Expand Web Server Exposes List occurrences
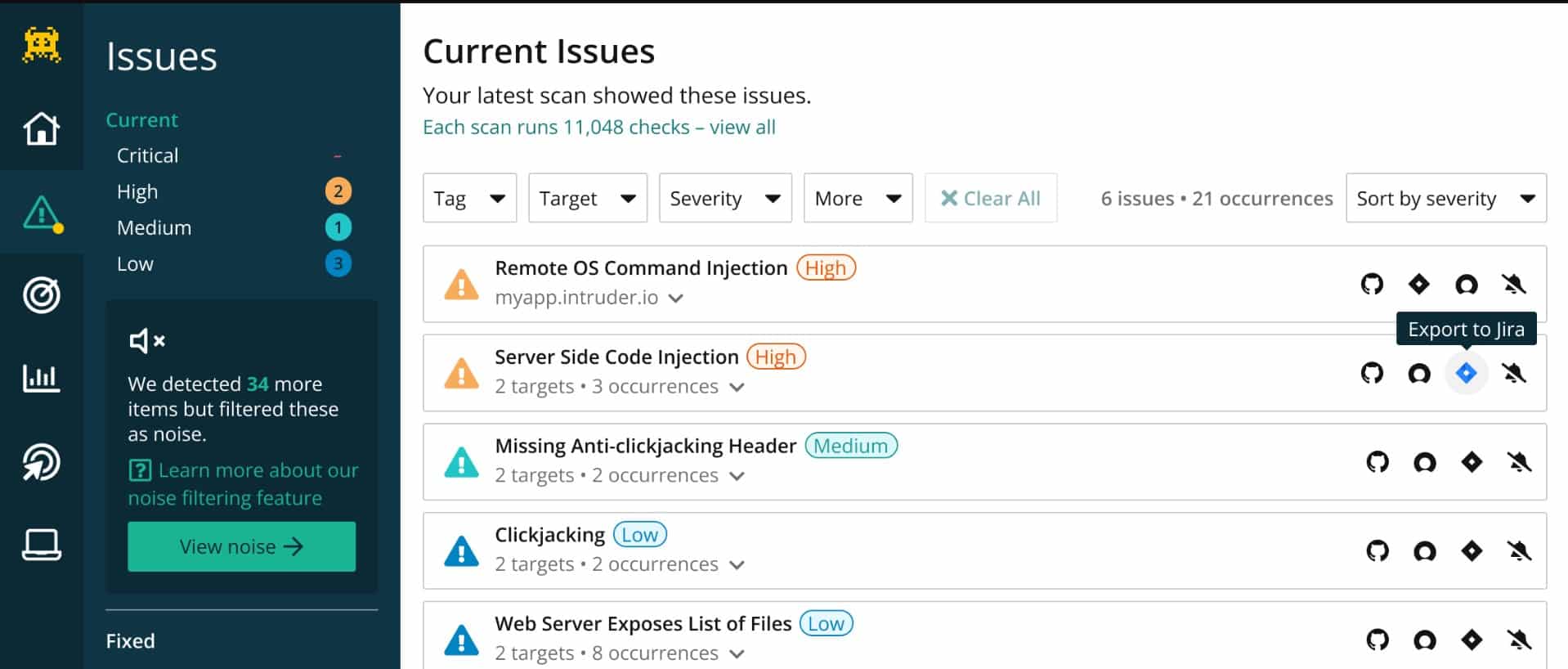The image size is (1568, 669). point(737,653)
